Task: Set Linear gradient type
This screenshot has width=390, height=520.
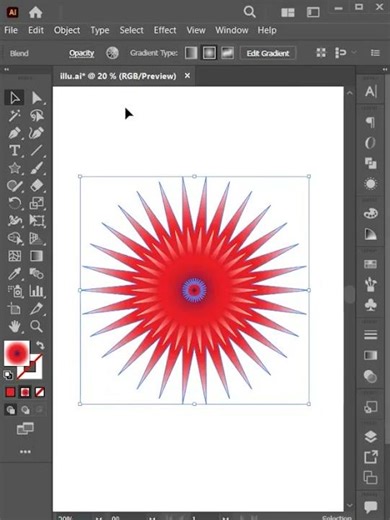Action: click(191, 53)
